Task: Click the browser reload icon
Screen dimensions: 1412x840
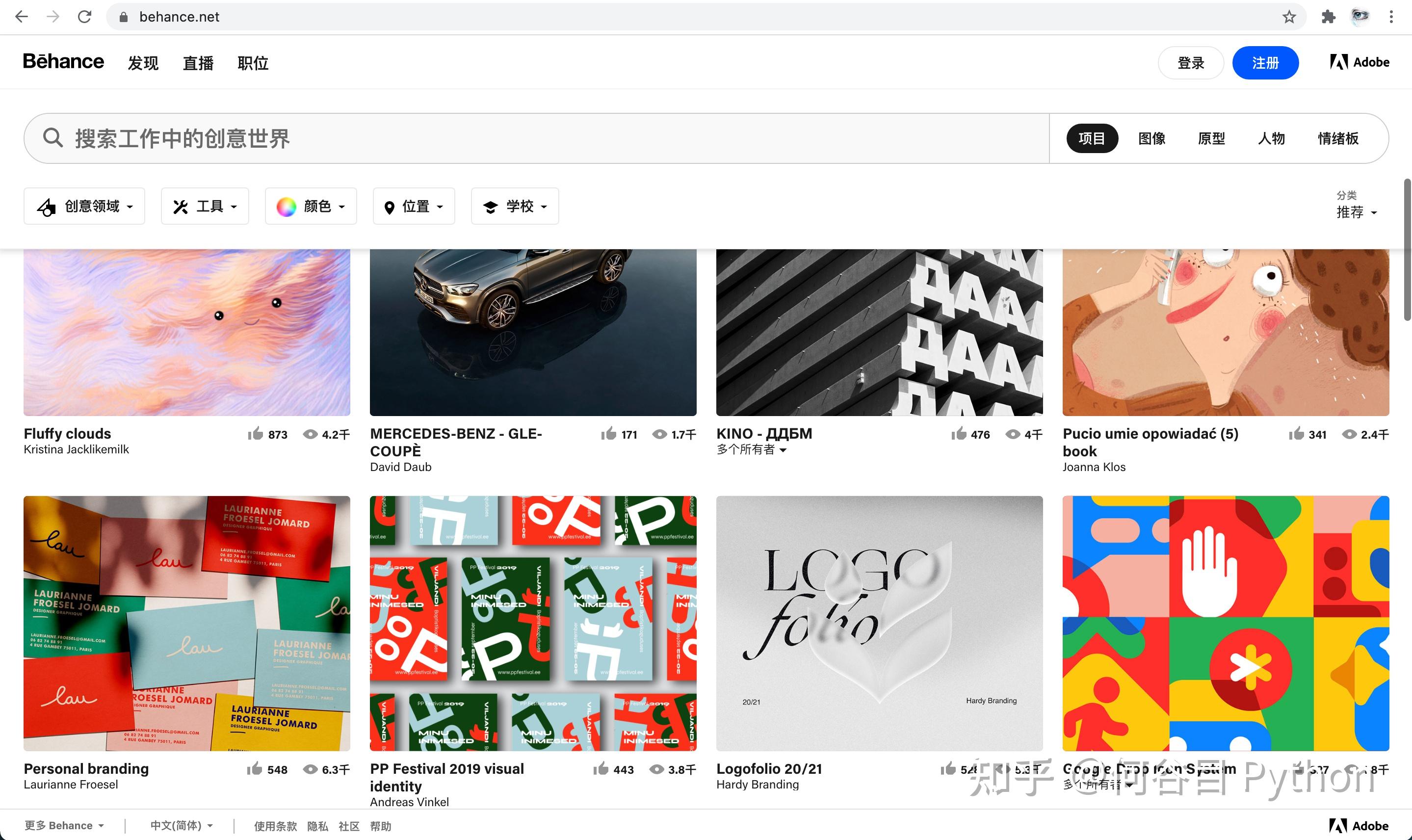Action: 85,17
